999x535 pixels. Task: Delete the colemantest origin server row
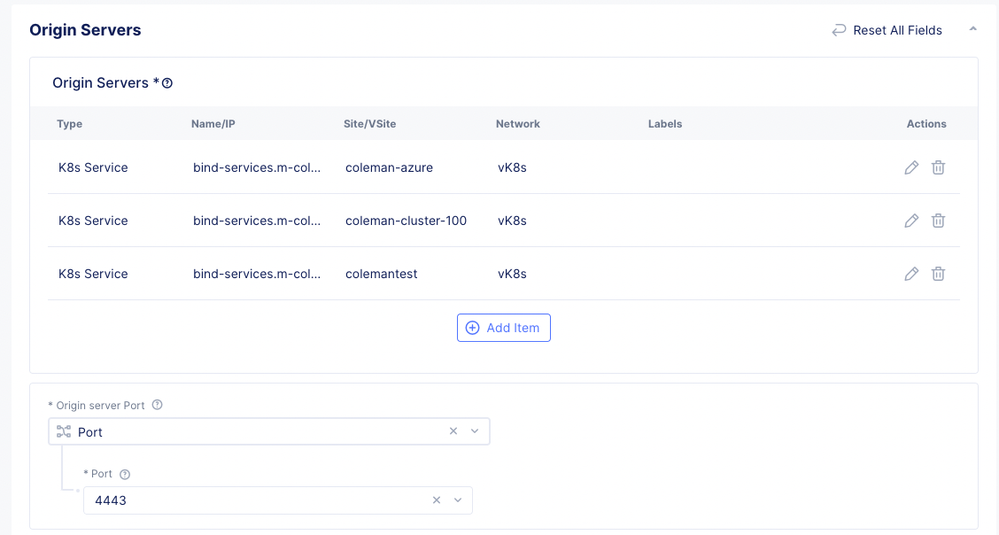pyautogui.click(x=938, y=274)
